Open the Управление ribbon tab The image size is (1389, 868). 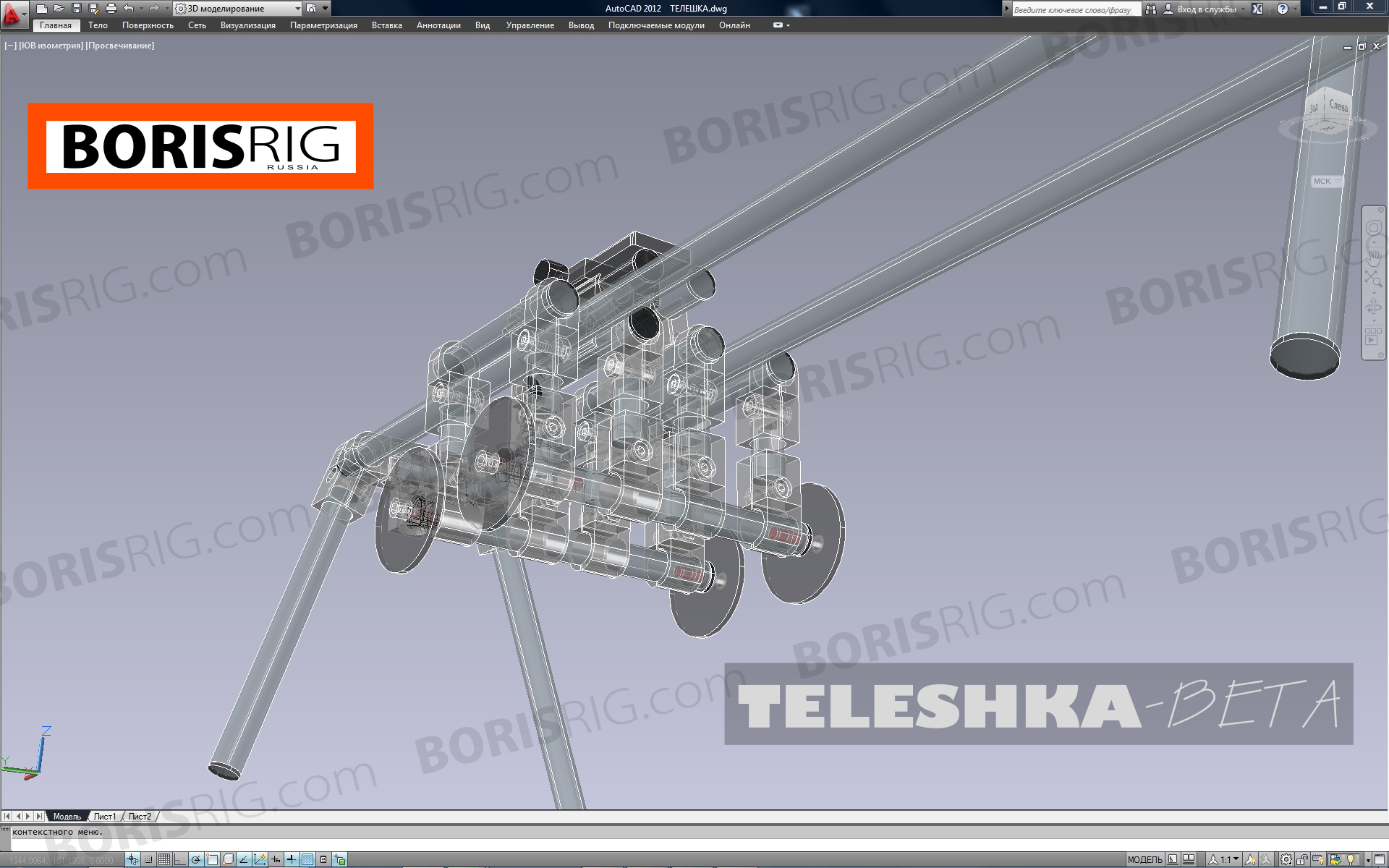530,25
